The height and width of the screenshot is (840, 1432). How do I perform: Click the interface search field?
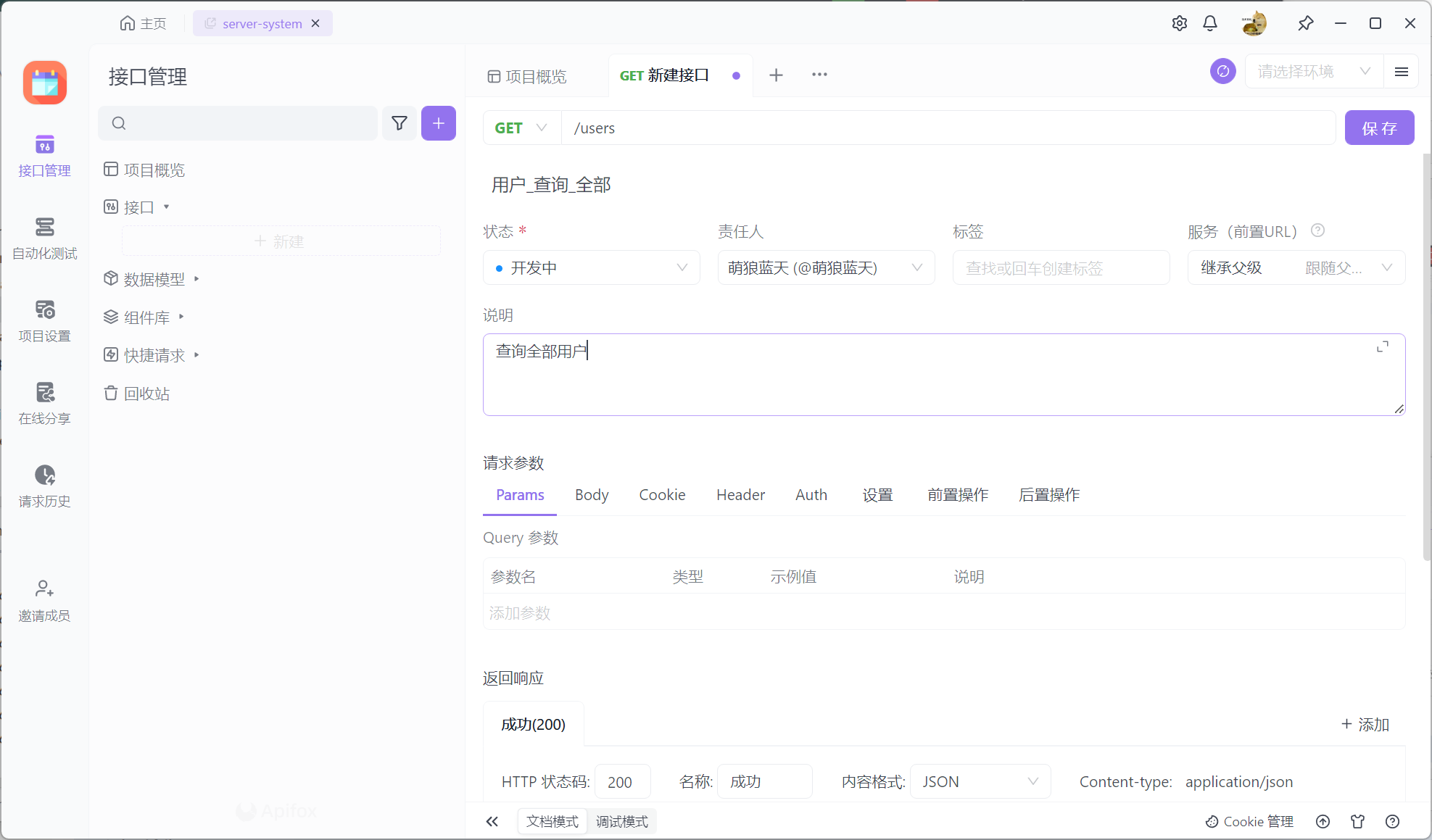click(238, 123)
